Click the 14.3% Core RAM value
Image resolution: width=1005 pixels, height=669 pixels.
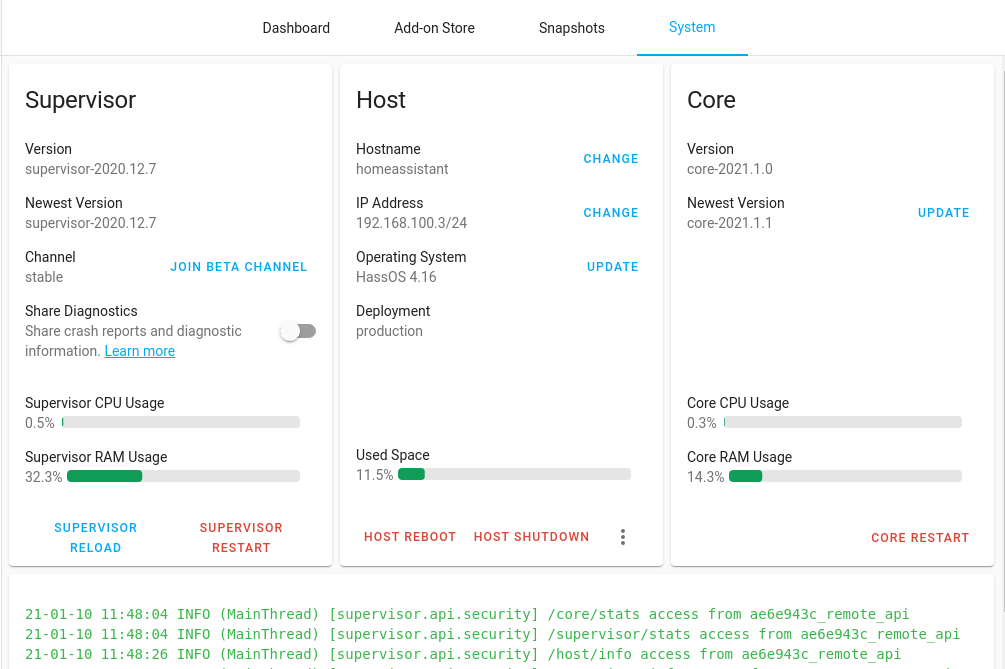click(706, 477)
